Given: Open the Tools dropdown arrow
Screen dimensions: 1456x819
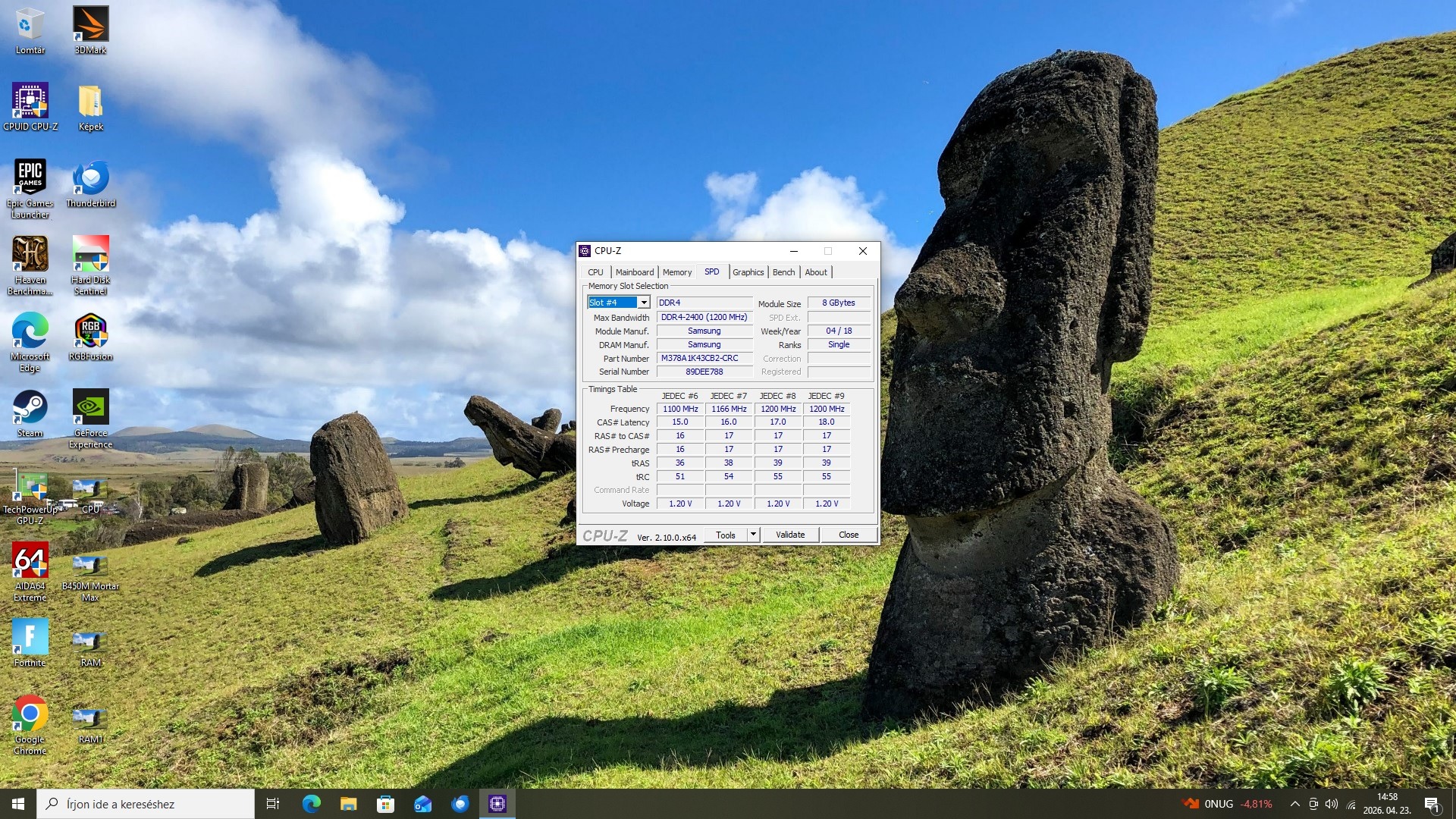Looking at the screenshot, I should click(x=753, y=535).
